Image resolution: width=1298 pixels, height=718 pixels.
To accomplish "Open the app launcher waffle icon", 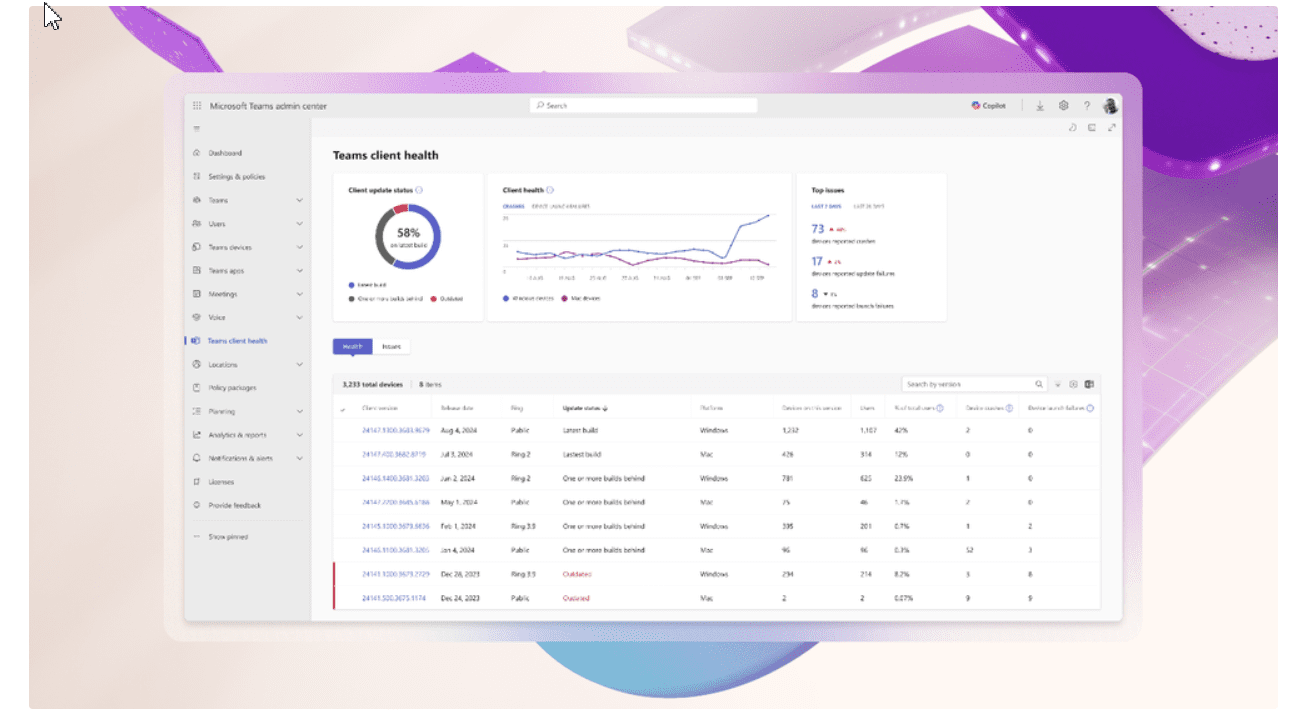I will [x=197, y=106].
